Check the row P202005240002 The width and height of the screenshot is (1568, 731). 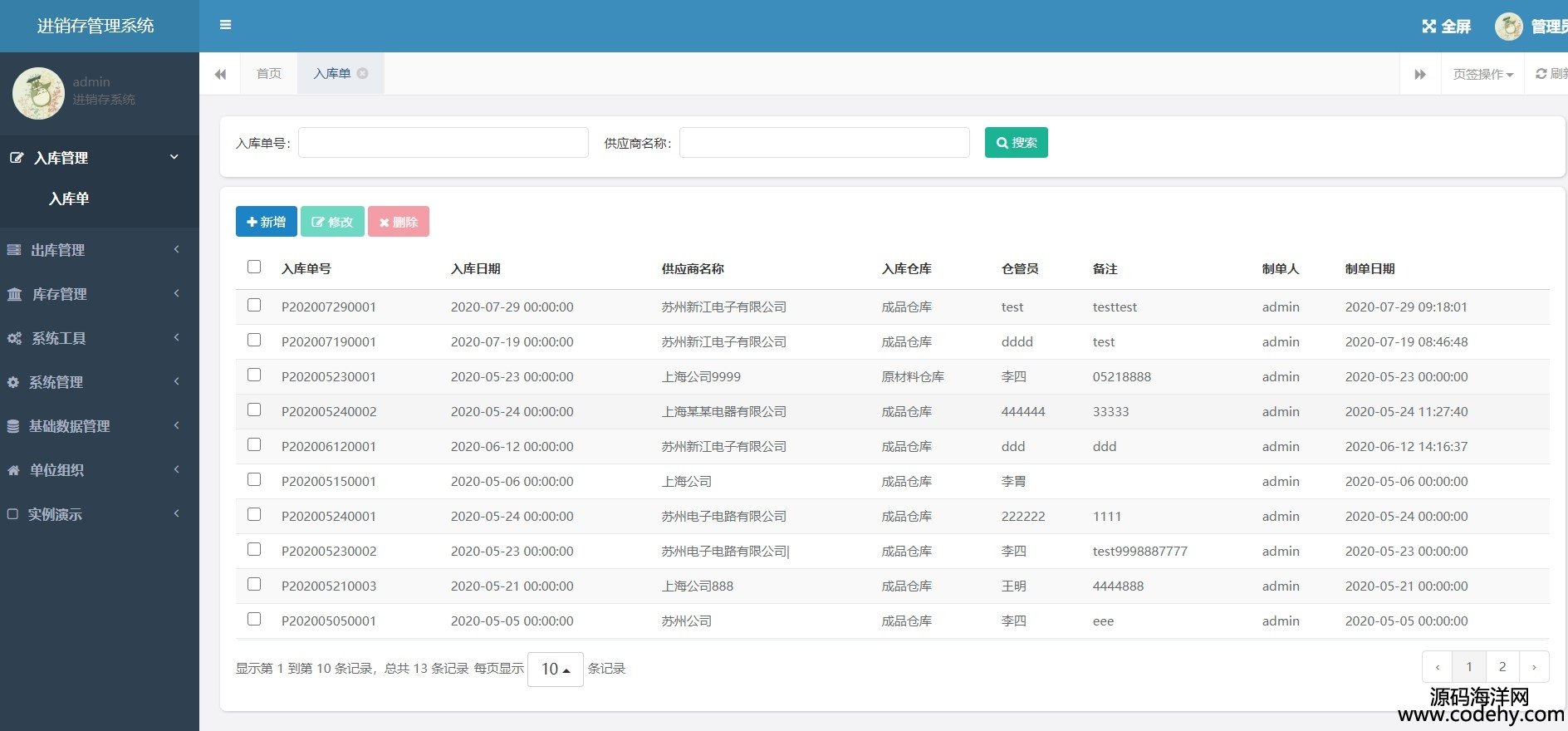(x=254, y=410)
